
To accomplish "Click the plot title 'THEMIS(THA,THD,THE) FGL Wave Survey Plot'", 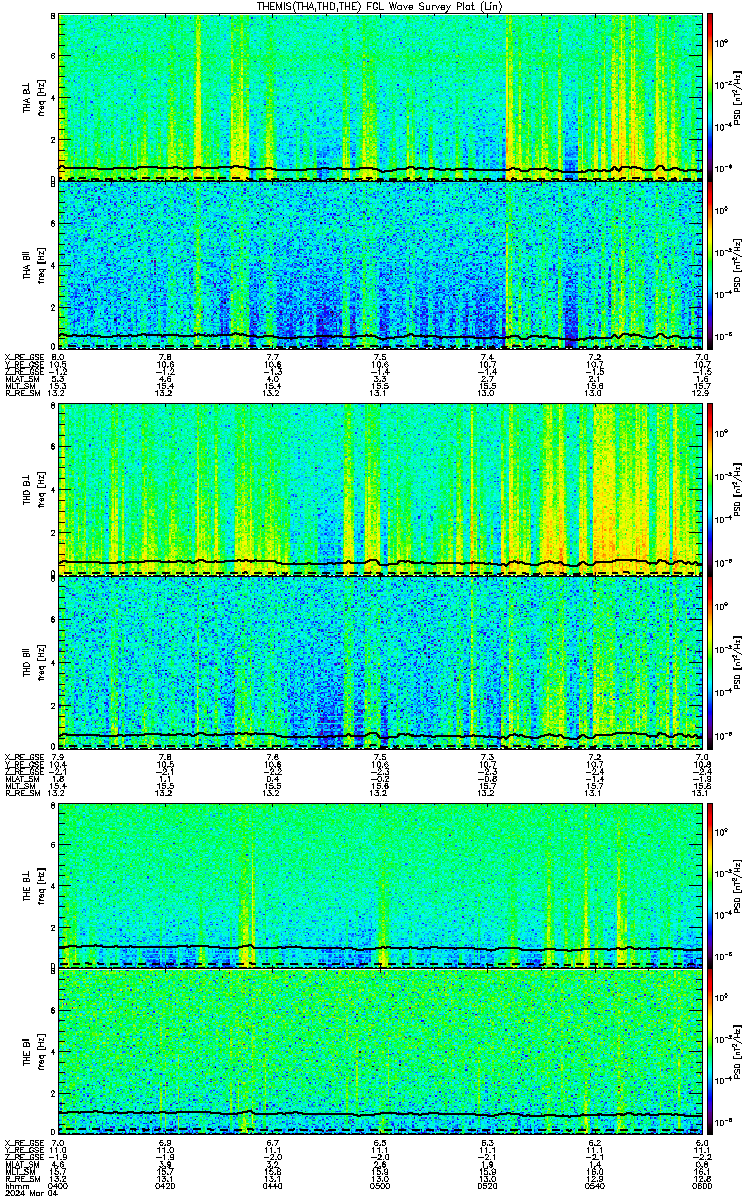I will tap(379, 6).
